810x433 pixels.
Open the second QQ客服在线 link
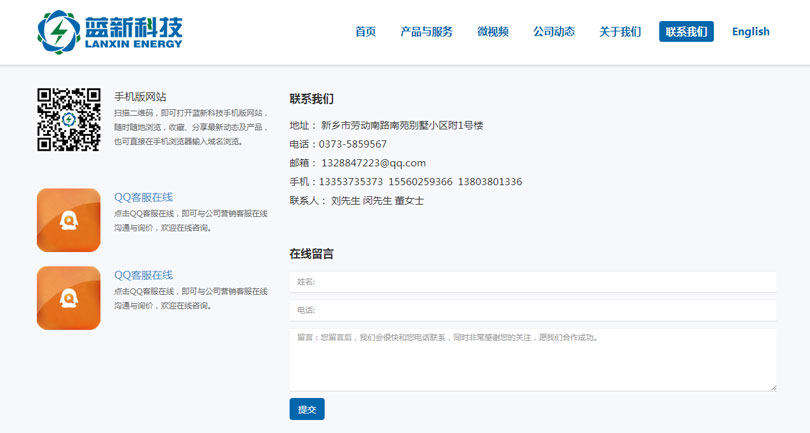click(x=144, y=275)
